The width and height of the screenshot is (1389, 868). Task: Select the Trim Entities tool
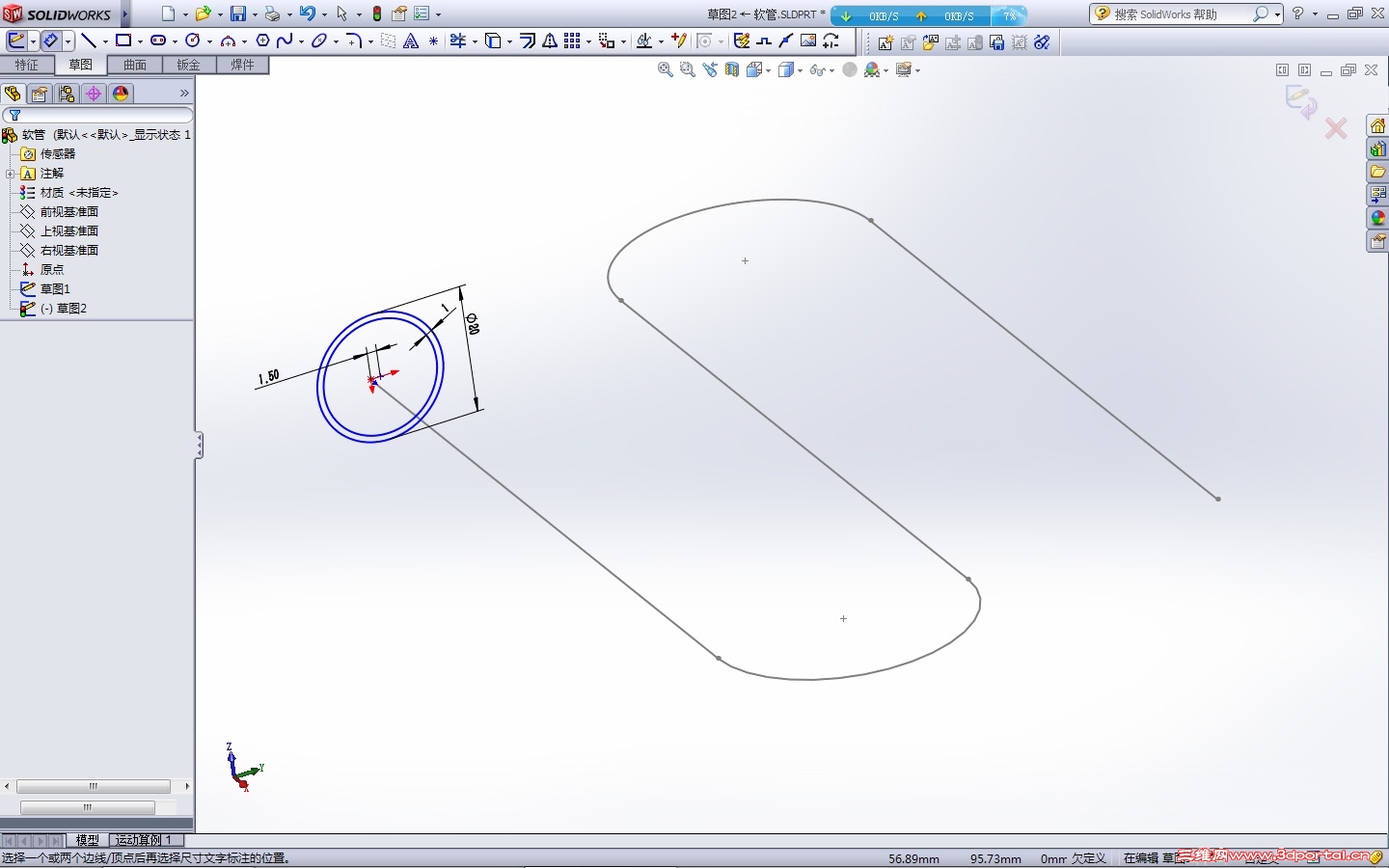point(458,41)
